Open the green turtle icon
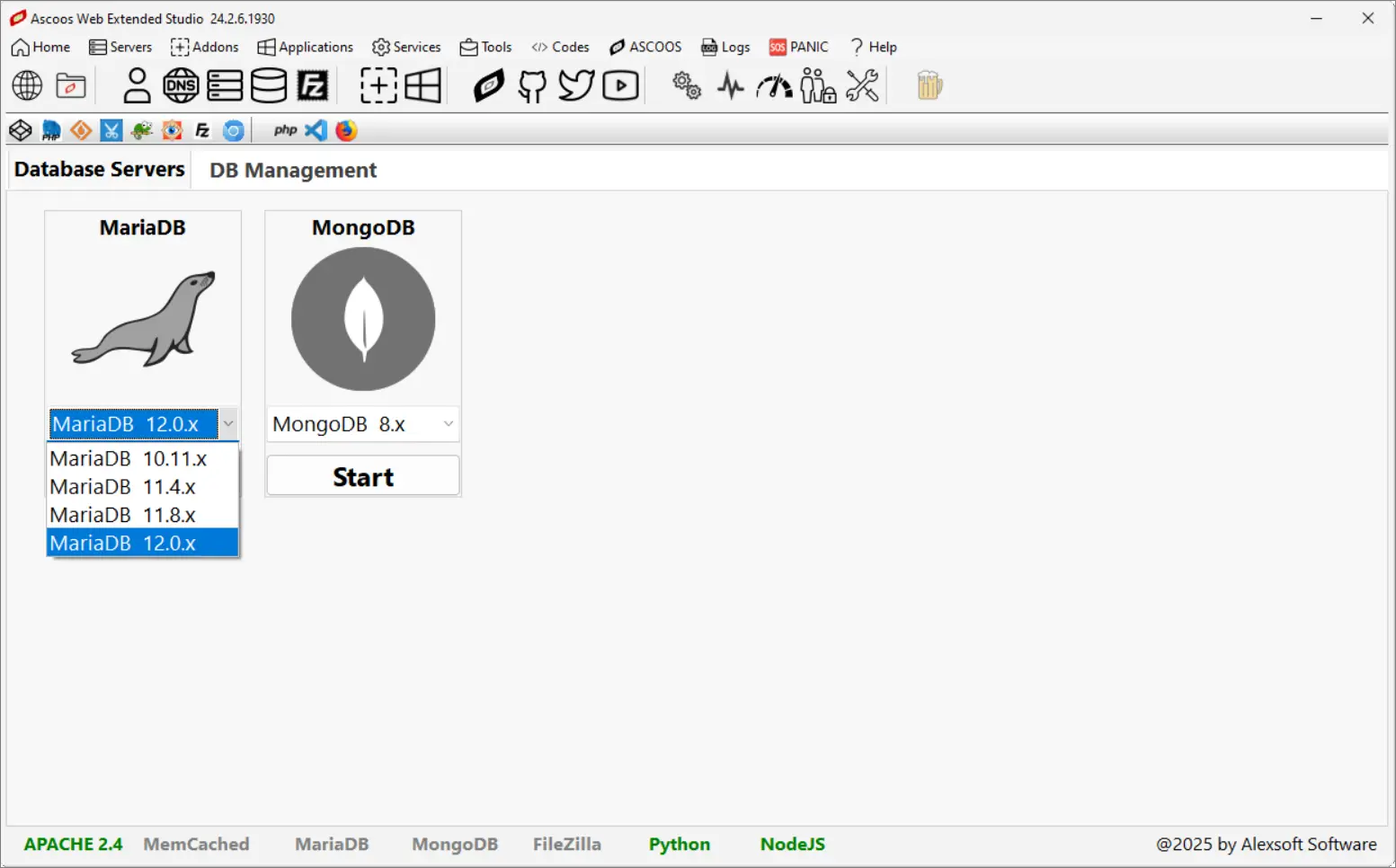The height and width of the screenshot is (868, 1396). (142, 131)
